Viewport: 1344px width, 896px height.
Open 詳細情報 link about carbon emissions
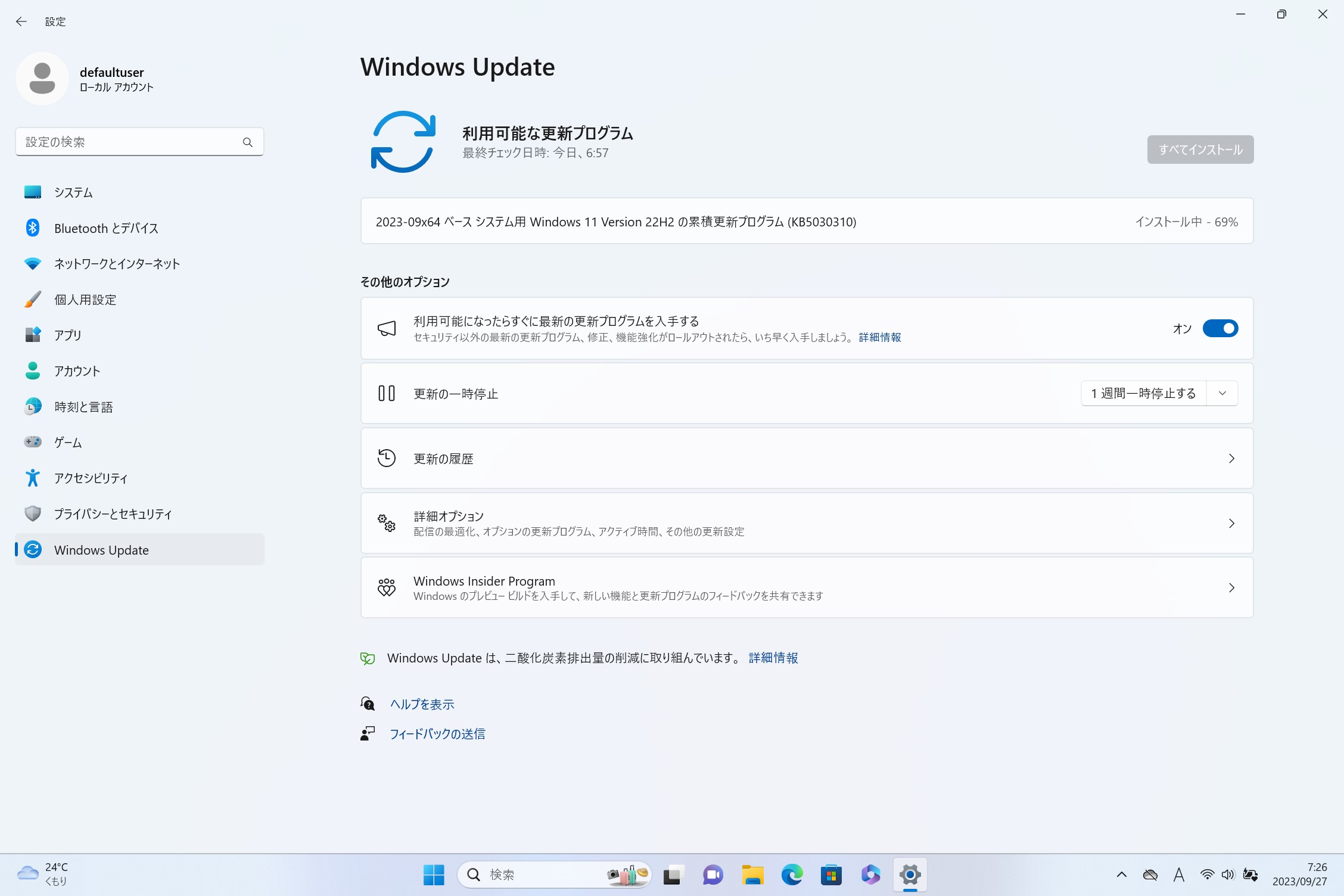coord(773,658)
